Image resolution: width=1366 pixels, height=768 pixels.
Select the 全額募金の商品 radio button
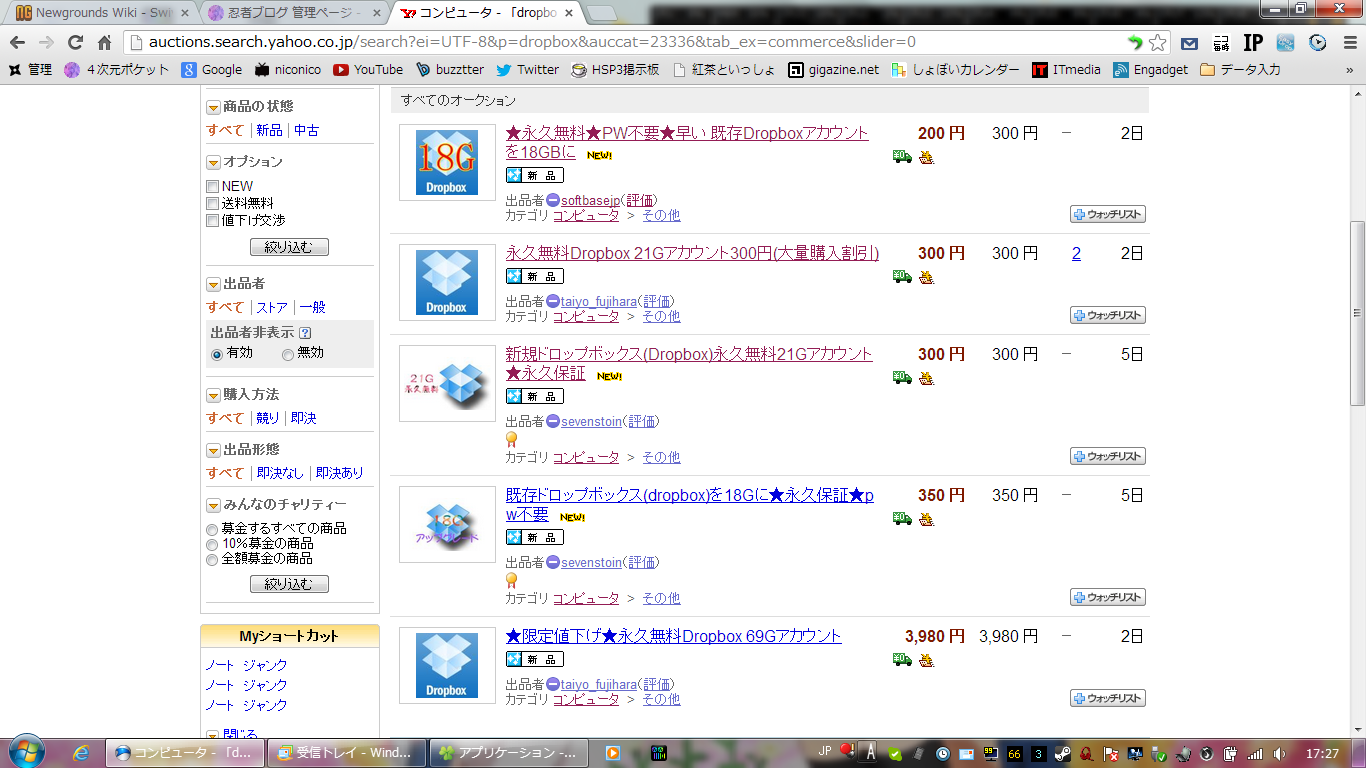click(x=212, y=559)
